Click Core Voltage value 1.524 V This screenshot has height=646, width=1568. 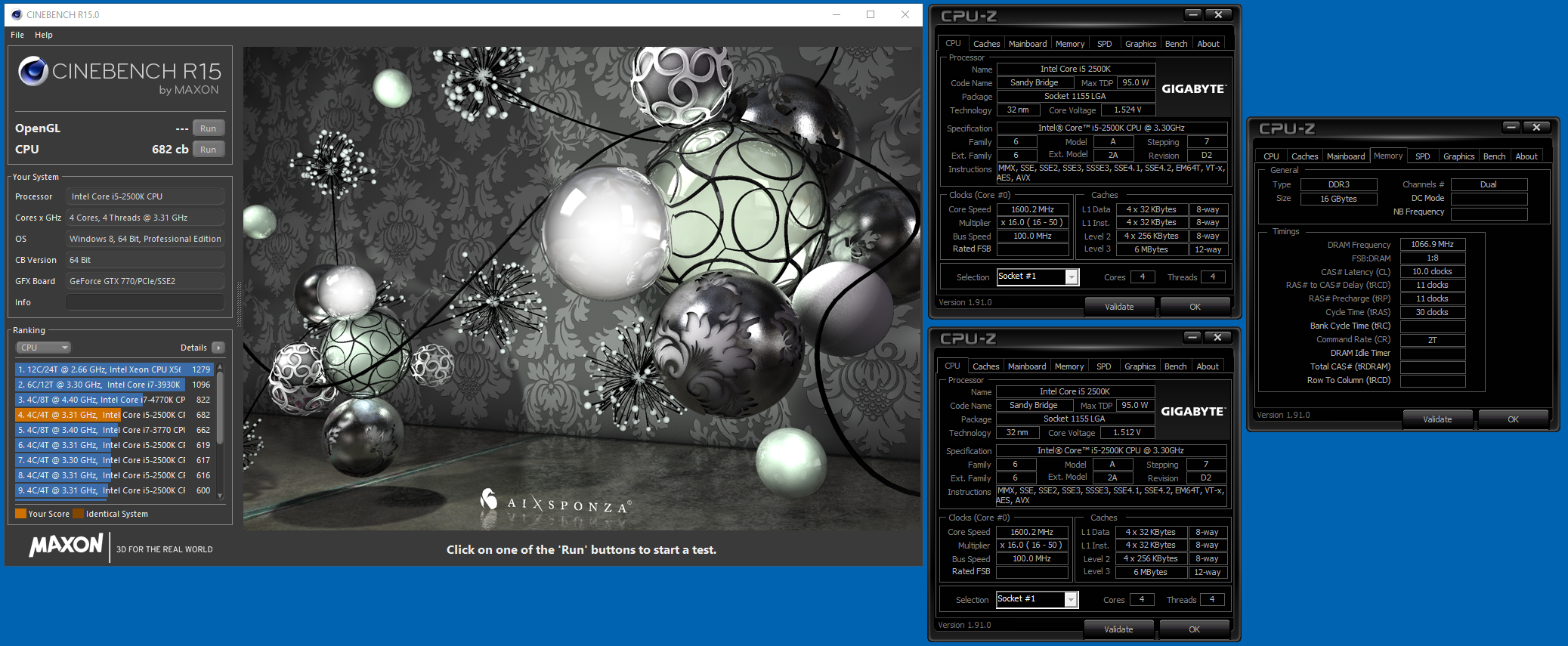coord(1127,110)
